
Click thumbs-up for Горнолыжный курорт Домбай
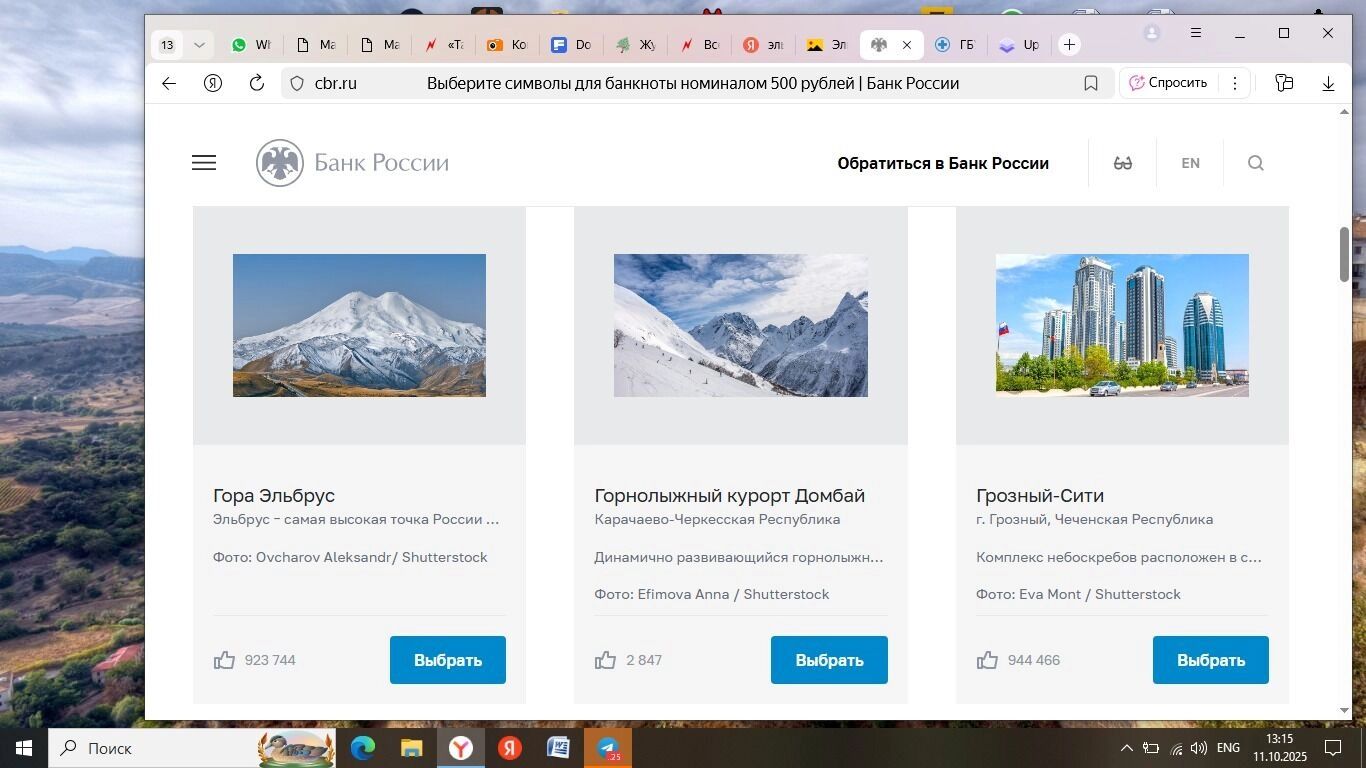coord(606,660)
